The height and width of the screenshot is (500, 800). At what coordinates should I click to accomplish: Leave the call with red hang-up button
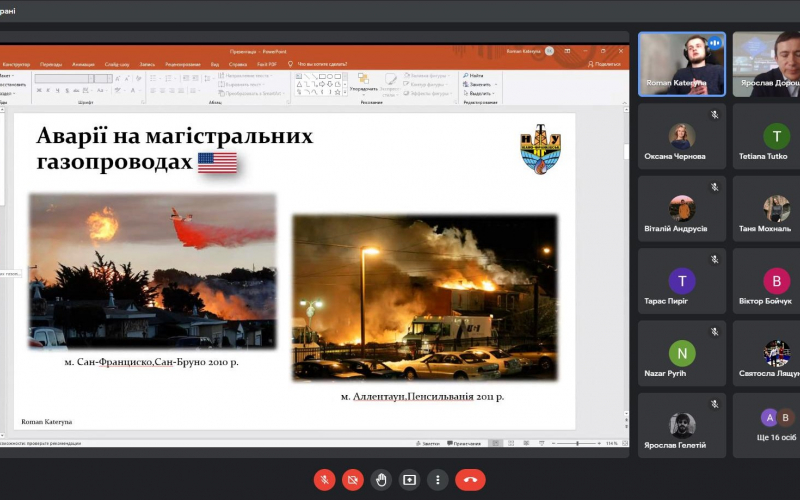click(470, 480)
